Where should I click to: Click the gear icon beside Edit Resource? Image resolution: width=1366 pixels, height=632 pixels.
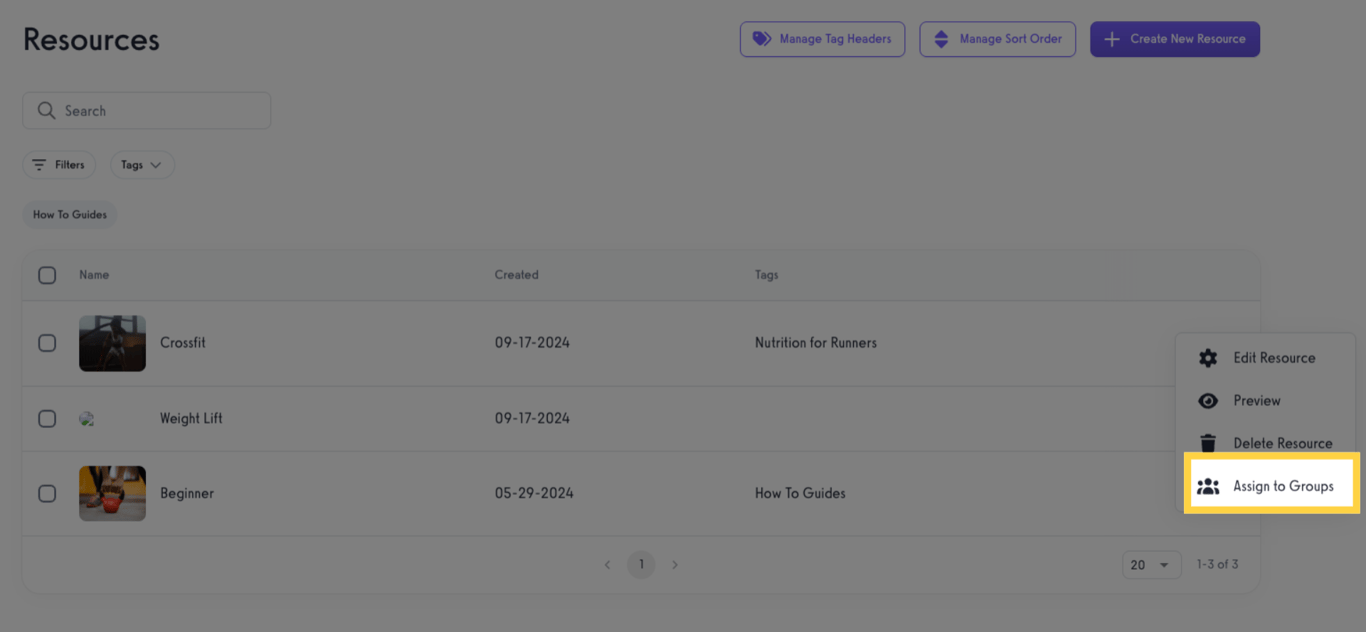[1208, 357]
